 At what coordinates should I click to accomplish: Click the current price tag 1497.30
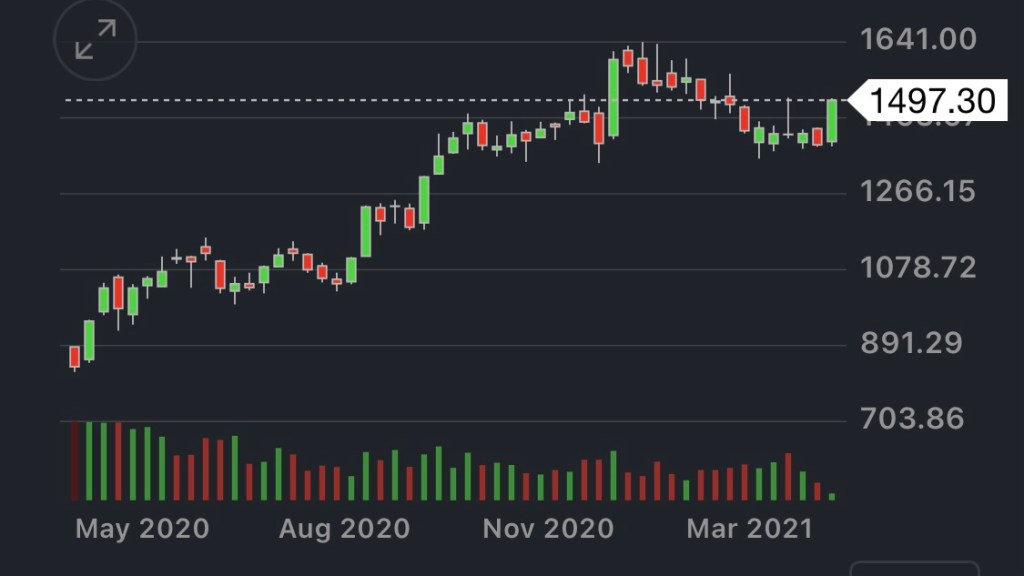tap(932, 101)
